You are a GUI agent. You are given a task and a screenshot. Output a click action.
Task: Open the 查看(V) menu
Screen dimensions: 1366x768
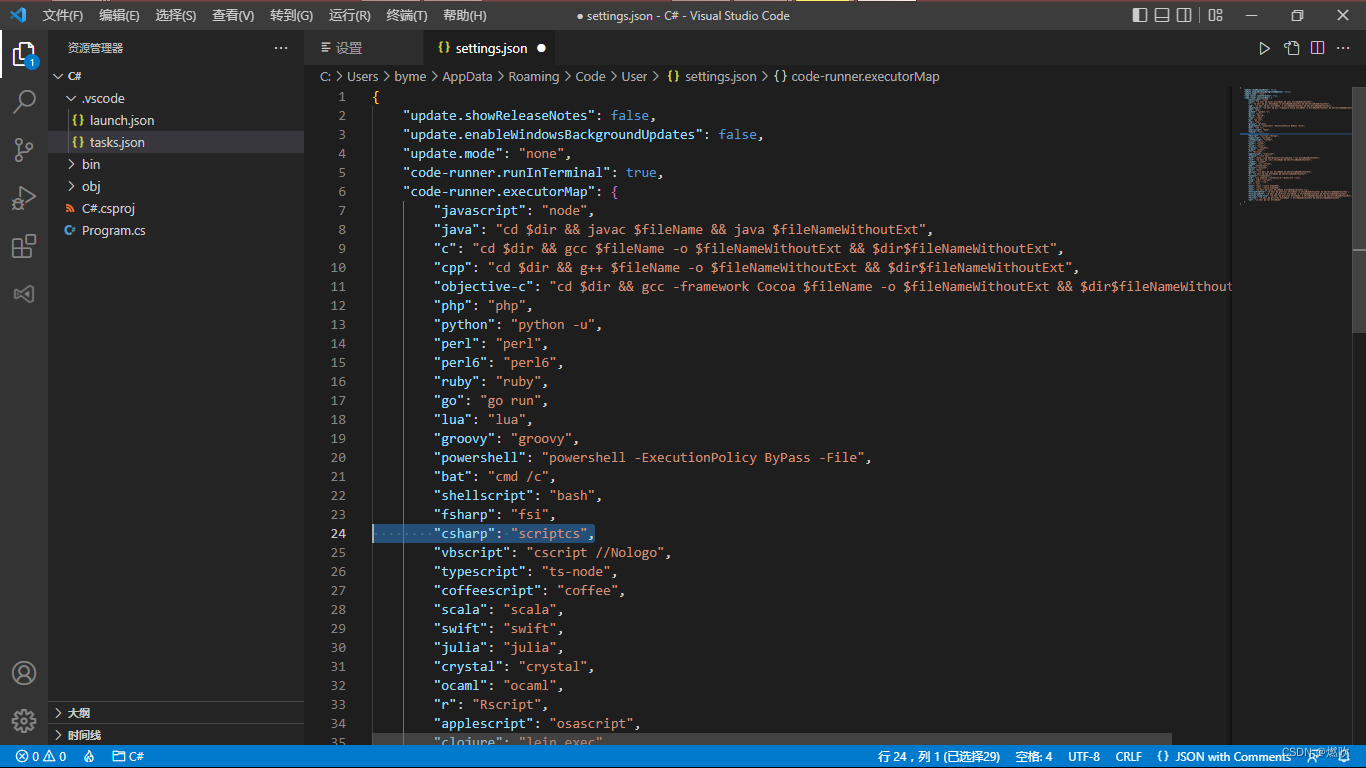[x=233, y=15]
